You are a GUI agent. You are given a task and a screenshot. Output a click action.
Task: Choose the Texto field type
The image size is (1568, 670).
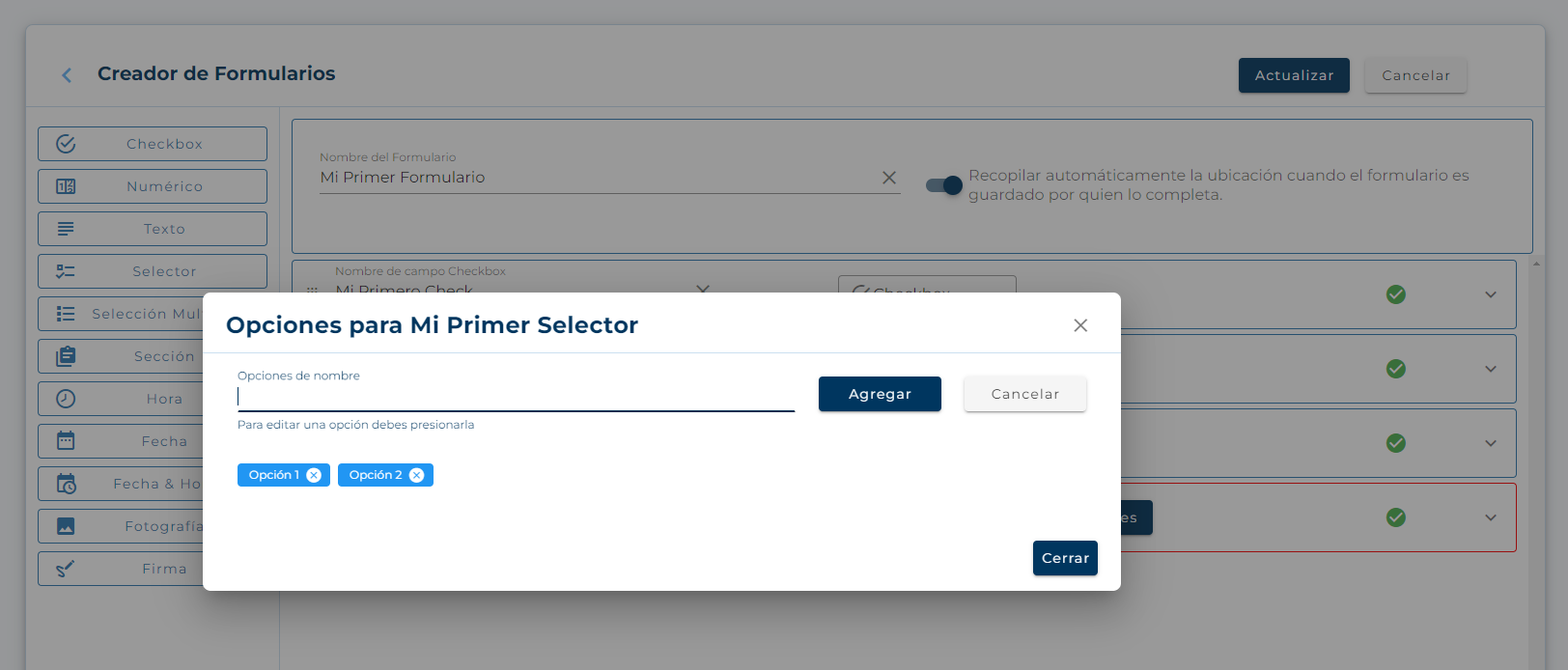(x=153, y=229)
